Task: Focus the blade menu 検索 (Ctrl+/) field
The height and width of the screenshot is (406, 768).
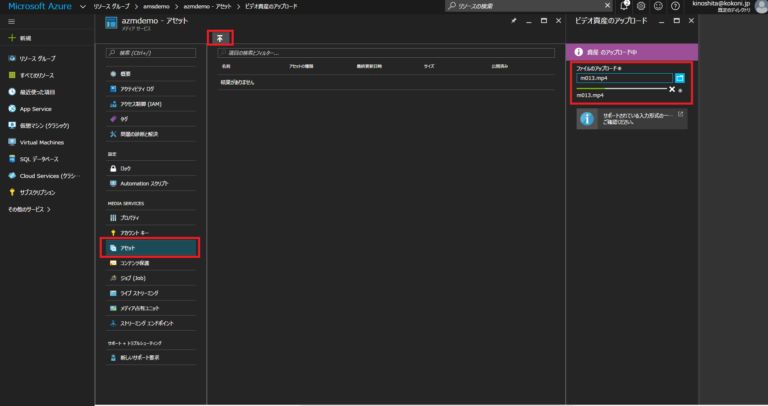Action: tap(151, 52)
